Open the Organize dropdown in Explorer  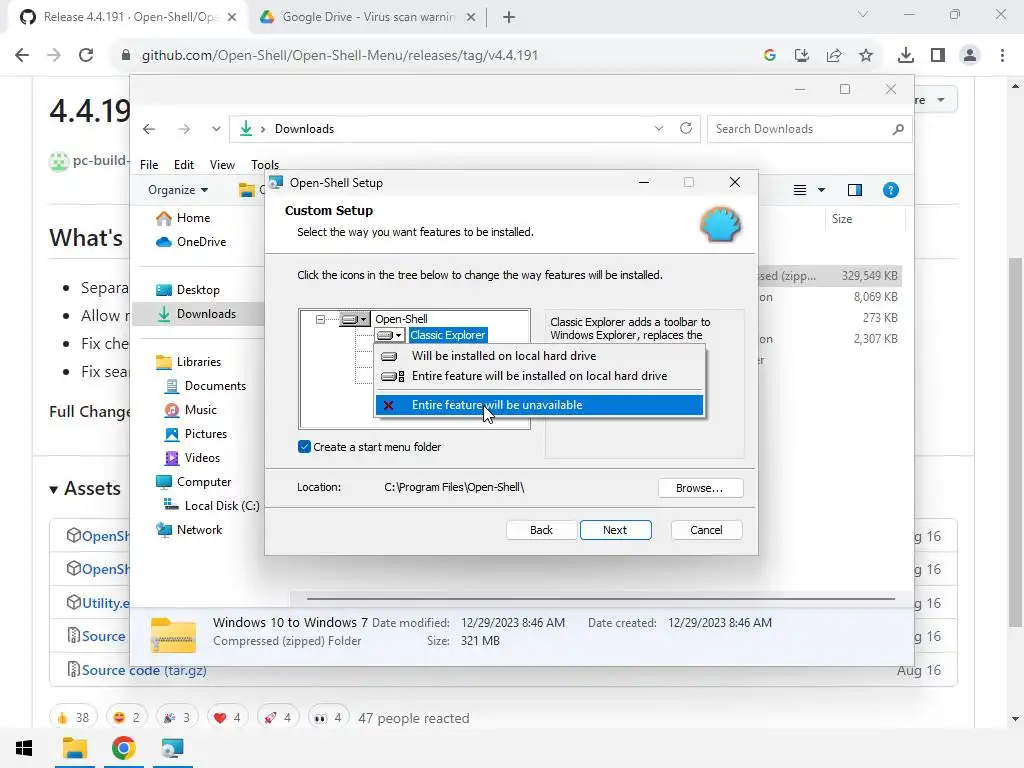click(178, 190)
